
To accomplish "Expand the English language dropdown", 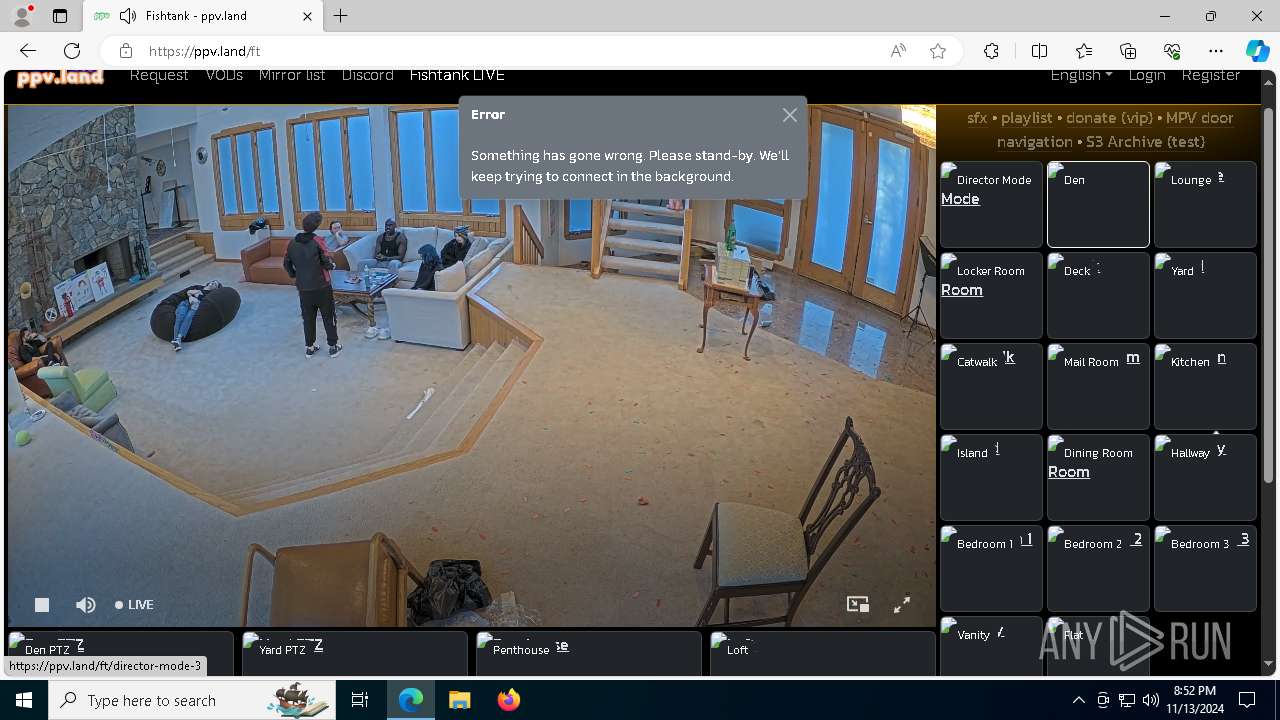I will click(1081, 75).
